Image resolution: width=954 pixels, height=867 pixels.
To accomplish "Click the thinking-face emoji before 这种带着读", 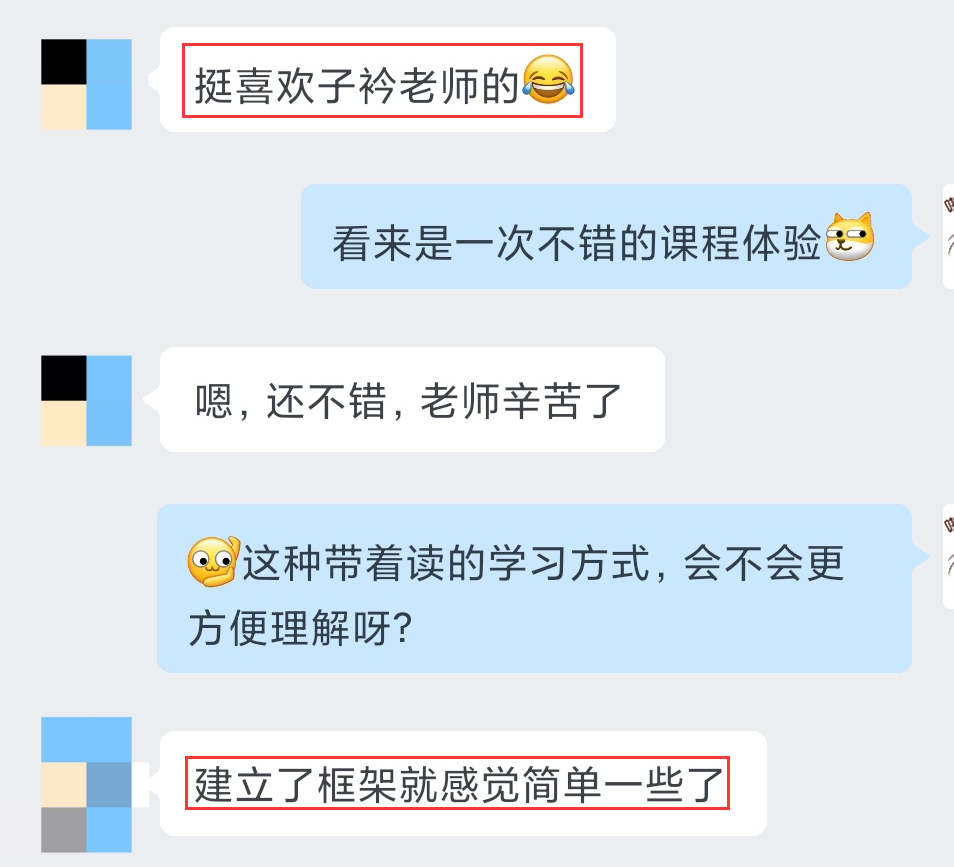I will 214,562.
